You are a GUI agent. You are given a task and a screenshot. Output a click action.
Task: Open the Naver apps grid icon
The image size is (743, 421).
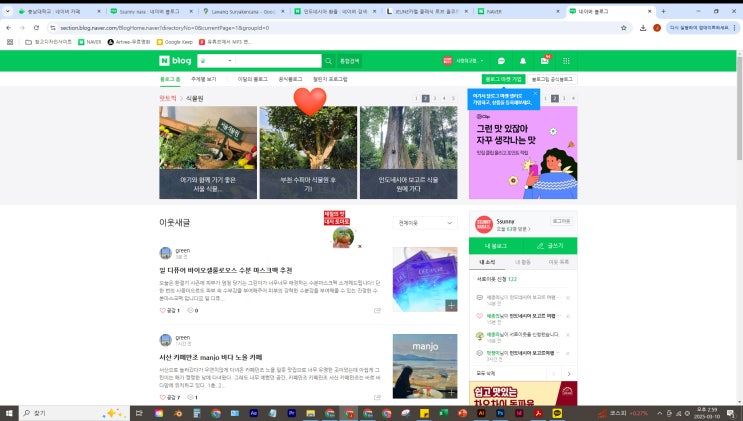pyautogui.click(x=566, y=61)
